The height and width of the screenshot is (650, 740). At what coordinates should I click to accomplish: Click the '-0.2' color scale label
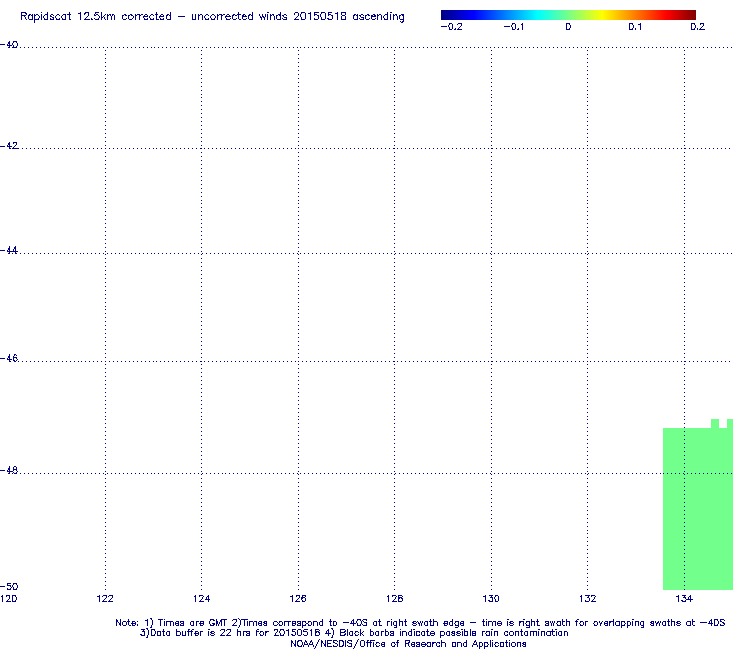pos(452,27)
